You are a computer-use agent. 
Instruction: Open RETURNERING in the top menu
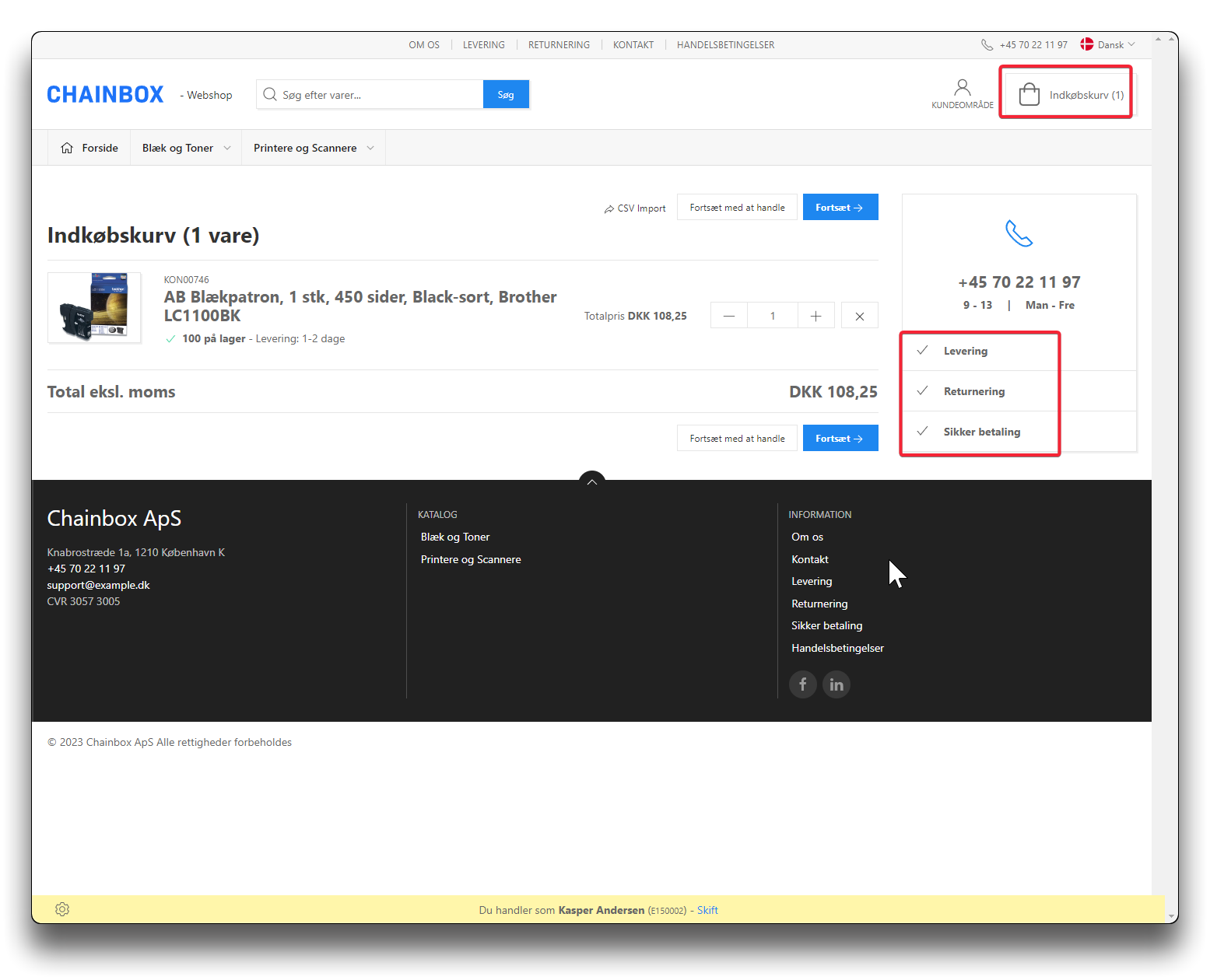click(x=559, y=45)
